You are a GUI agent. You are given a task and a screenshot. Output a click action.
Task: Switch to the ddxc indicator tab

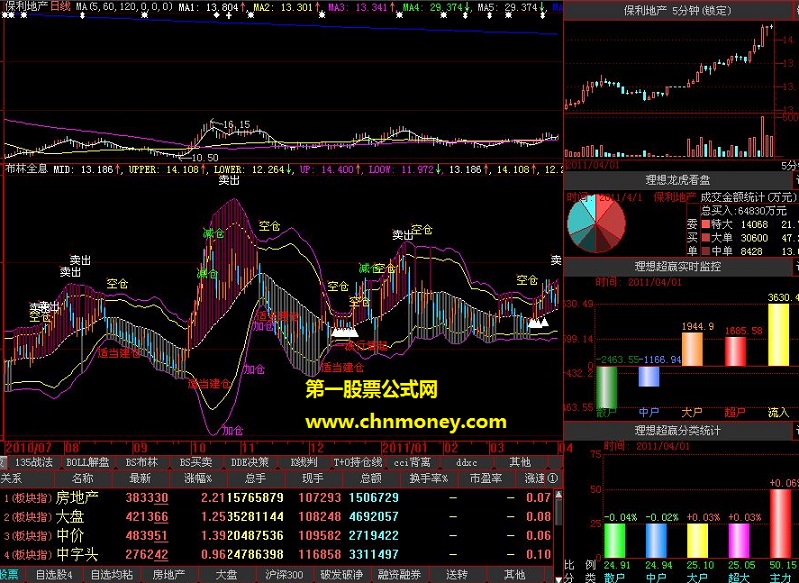point(466,462)
